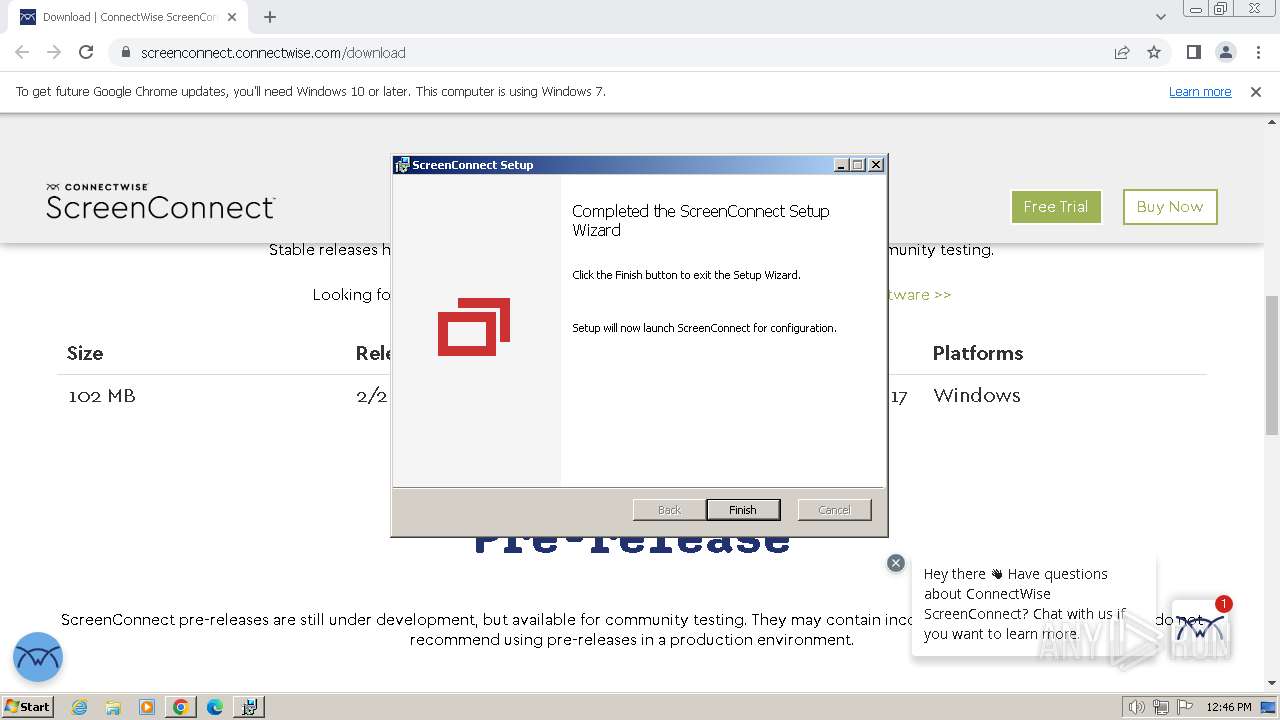Viewport: 1280px width, 720px height.
Task: Switch to Chrome in taskbar
Action: pos(181,707)
